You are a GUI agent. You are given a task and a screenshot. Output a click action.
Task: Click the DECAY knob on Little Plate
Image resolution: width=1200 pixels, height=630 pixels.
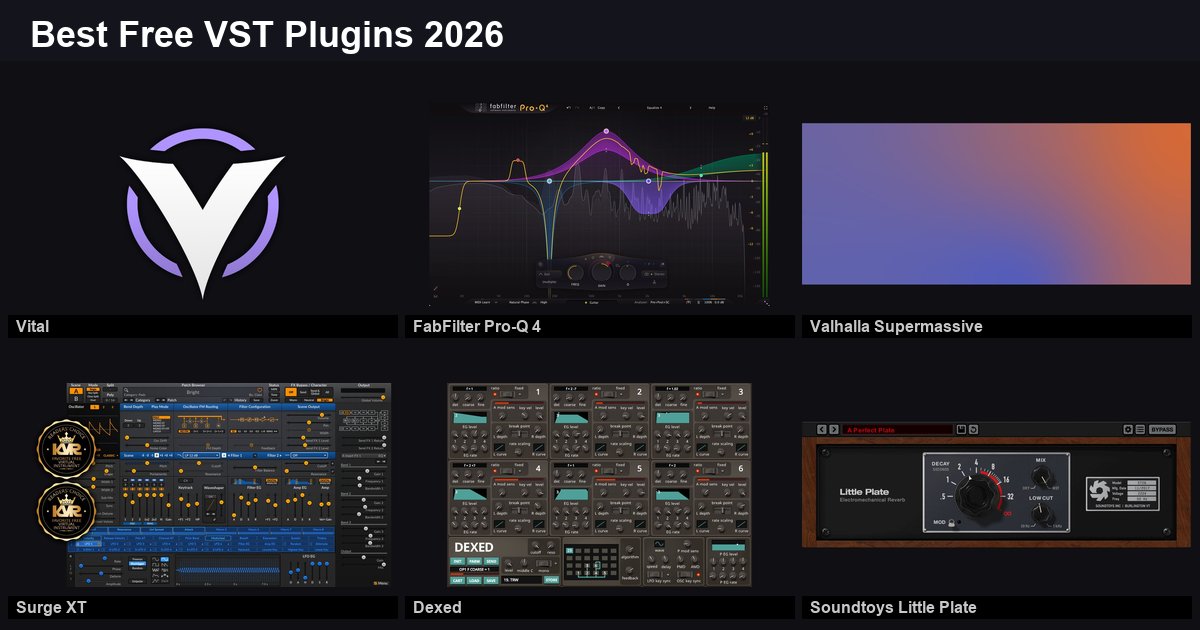(975, 494)
